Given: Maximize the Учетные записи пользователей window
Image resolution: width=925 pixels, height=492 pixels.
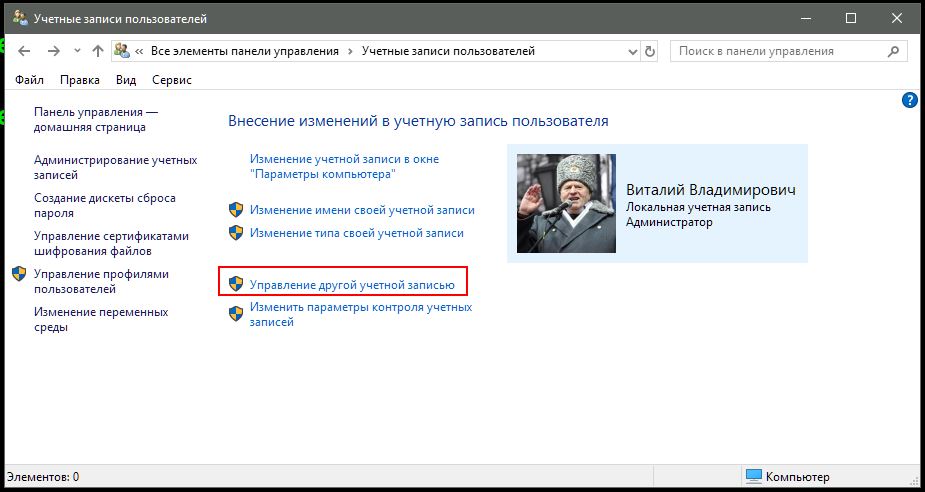Looking at the screenshot, I should [851, 18].
